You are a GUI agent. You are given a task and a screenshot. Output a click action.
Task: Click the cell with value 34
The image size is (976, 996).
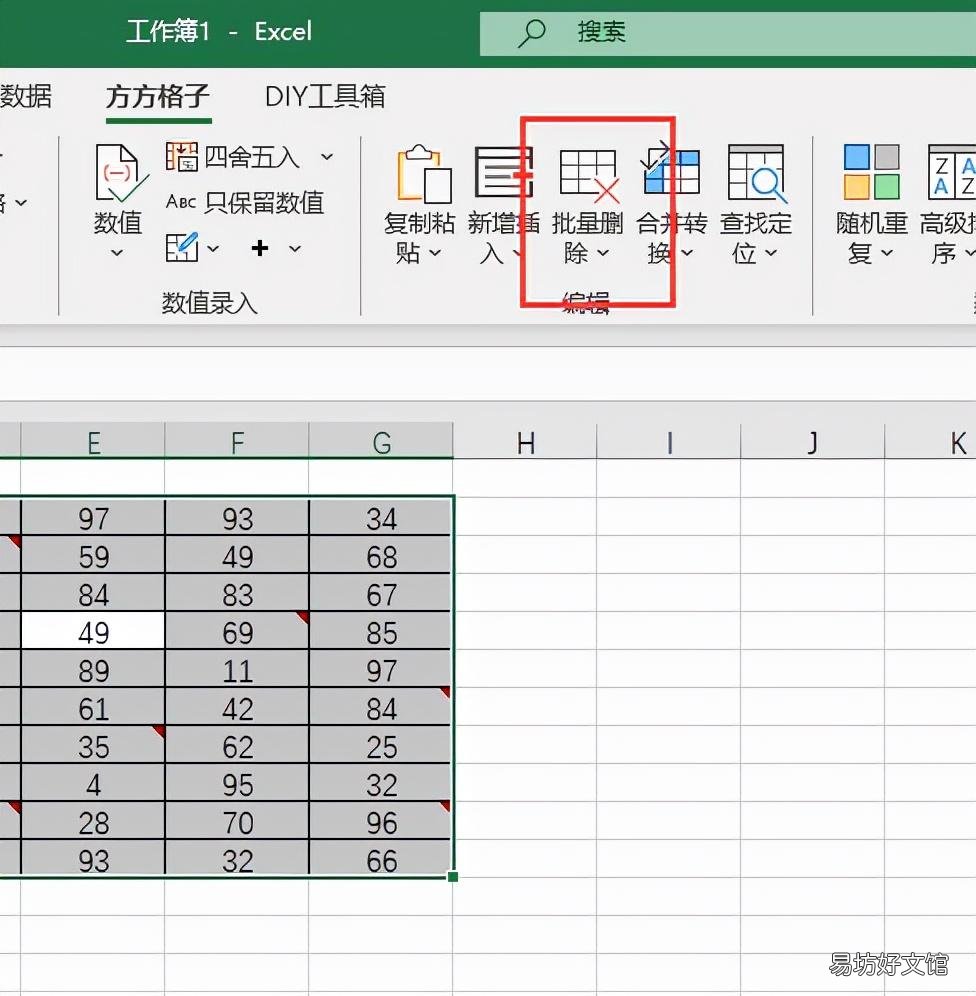pos(381,517)
